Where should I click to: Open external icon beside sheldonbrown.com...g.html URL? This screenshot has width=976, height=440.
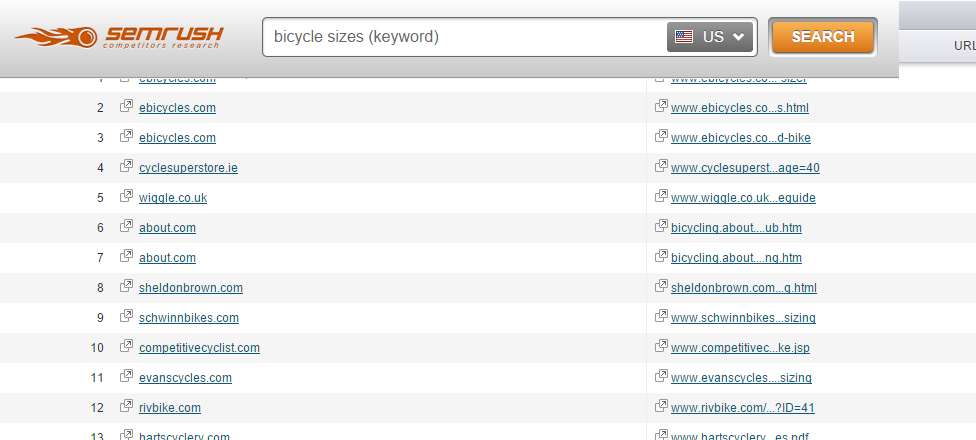coord(661,286)
